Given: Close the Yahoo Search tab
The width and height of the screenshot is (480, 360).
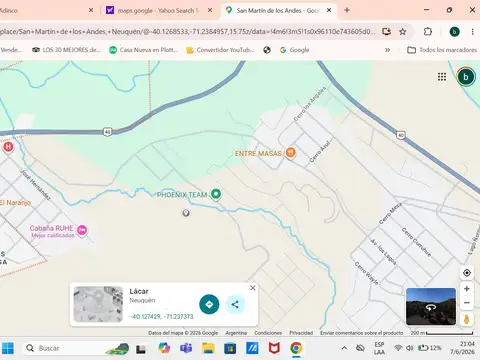Looking at the screenshot, I should [210, 10].
